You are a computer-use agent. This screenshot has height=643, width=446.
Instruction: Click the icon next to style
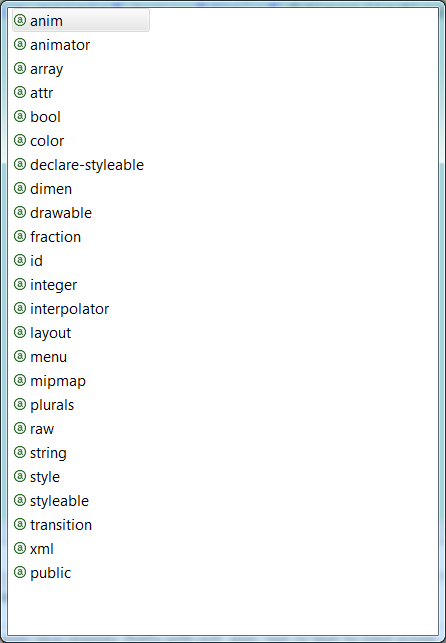(20, 476)
